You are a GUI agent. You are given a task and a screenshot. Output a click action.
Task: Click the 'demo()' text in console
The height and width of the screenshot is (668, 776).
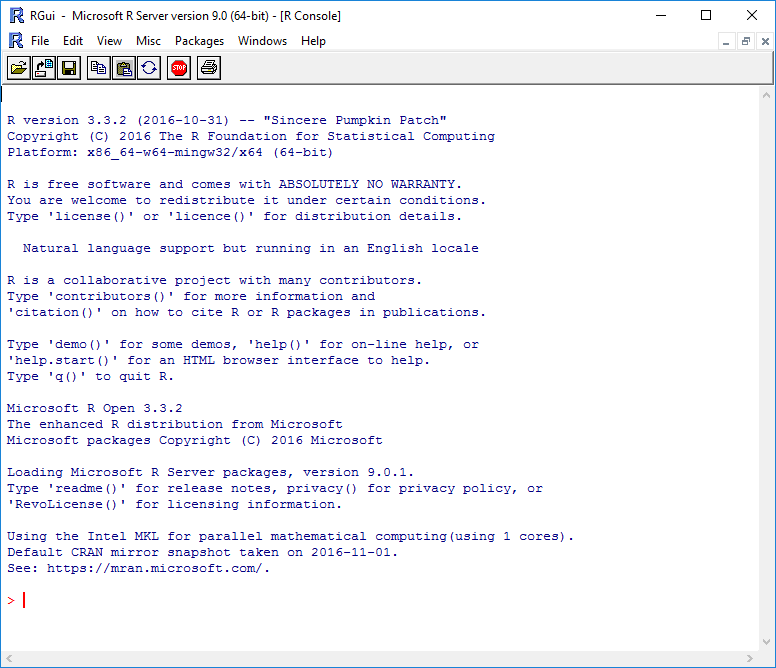(x=78, y=344)
